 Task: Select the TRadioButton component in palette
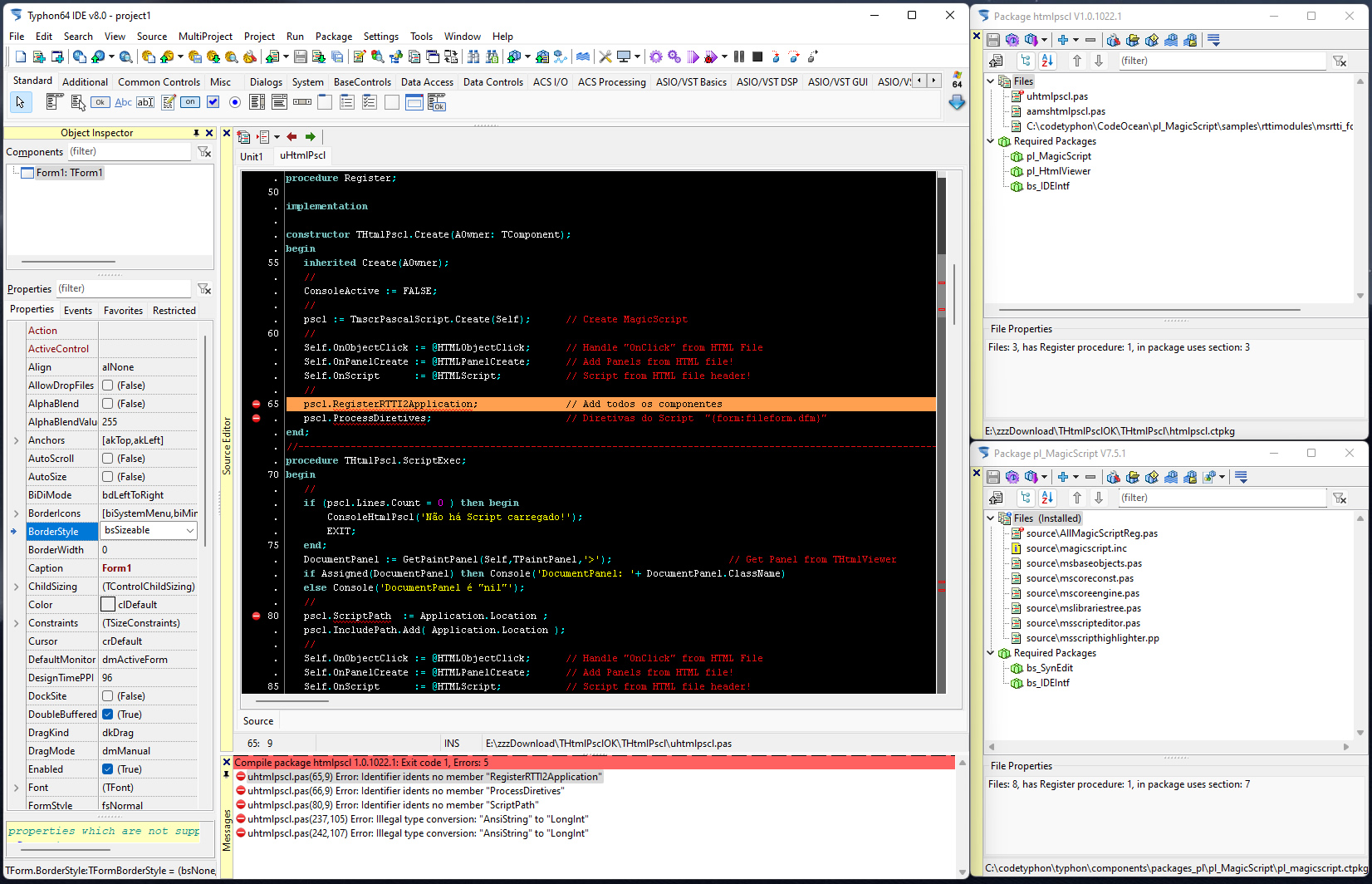tap(235, 102)
